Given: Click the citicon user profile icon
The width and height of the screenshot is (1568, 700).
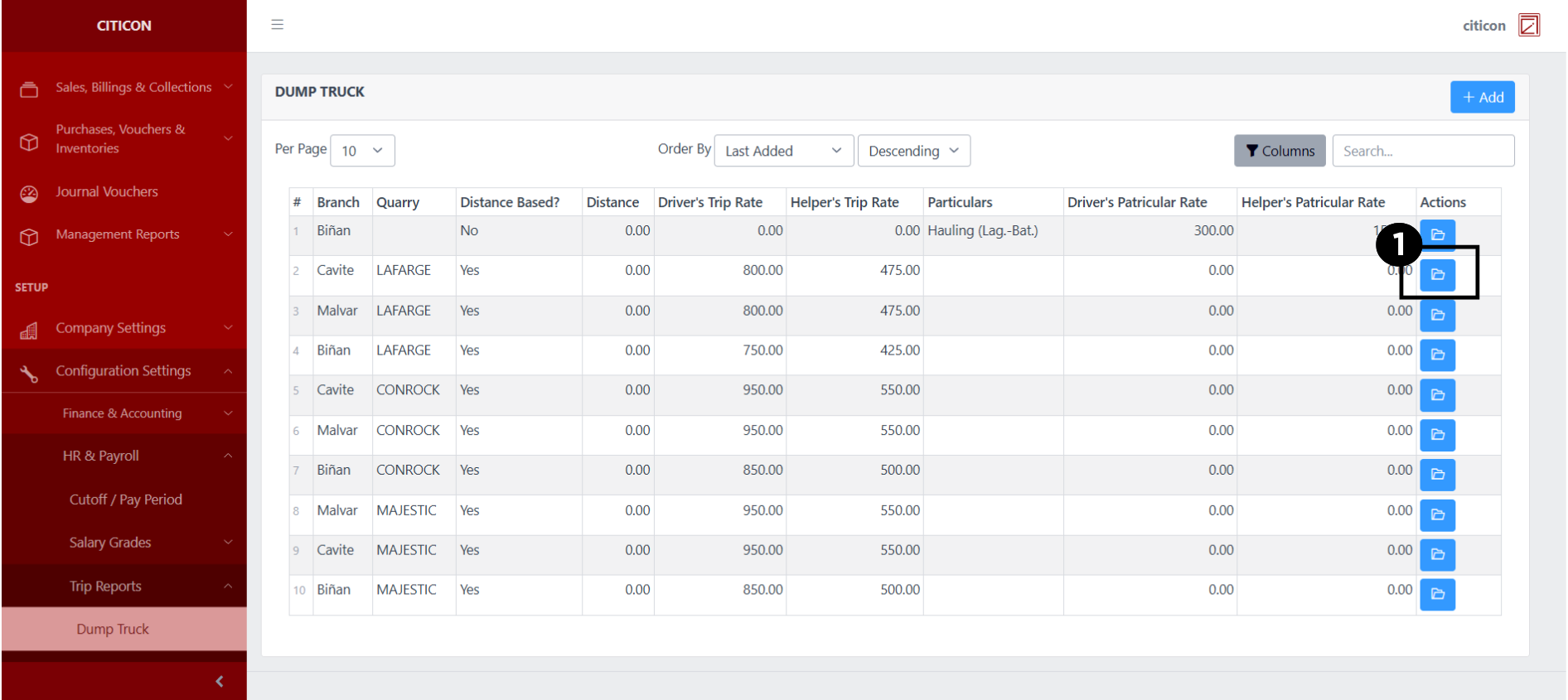Looking at the screenshot, I should tap(1528, 26).
